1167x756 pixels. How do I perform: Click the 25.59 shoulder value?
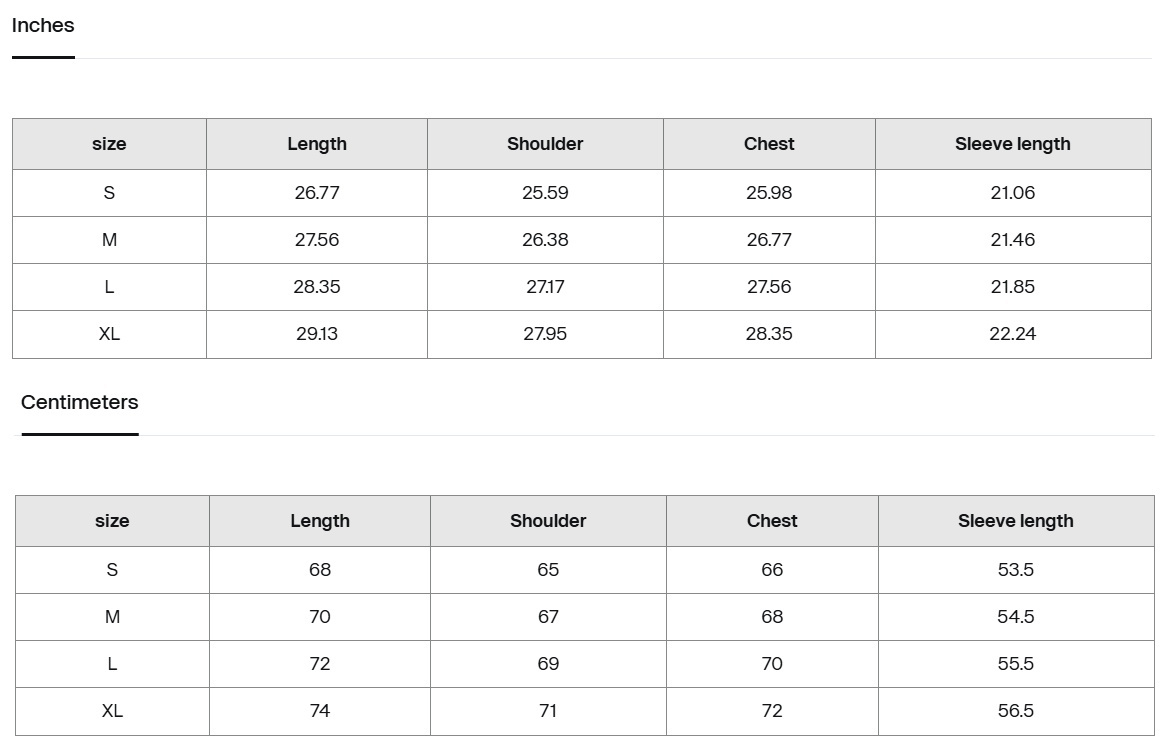point(545,193)
